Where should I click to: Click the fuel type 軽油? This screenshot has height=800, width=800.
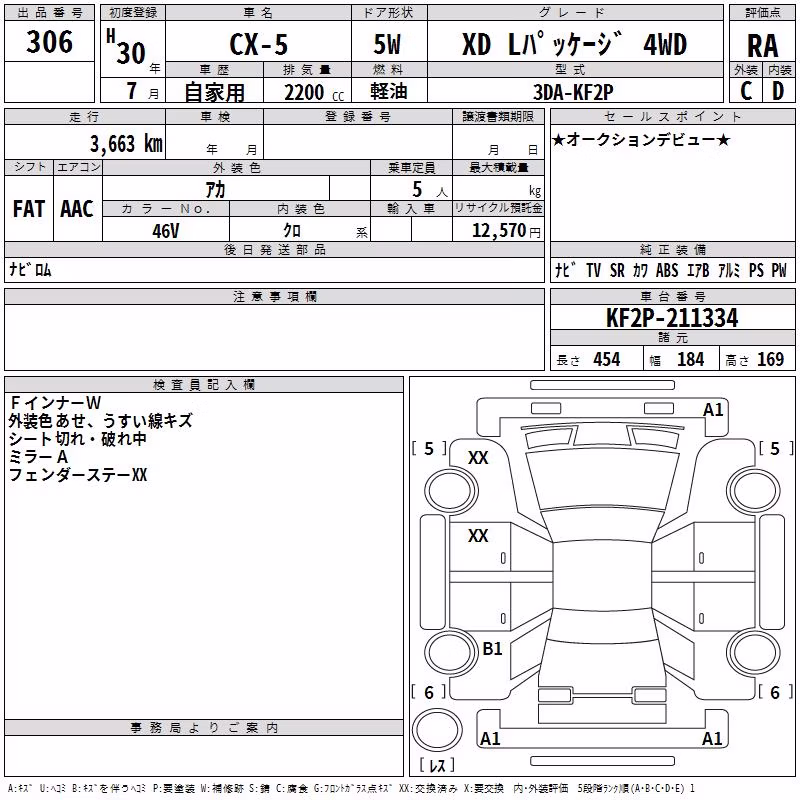[x=389, y=91]
